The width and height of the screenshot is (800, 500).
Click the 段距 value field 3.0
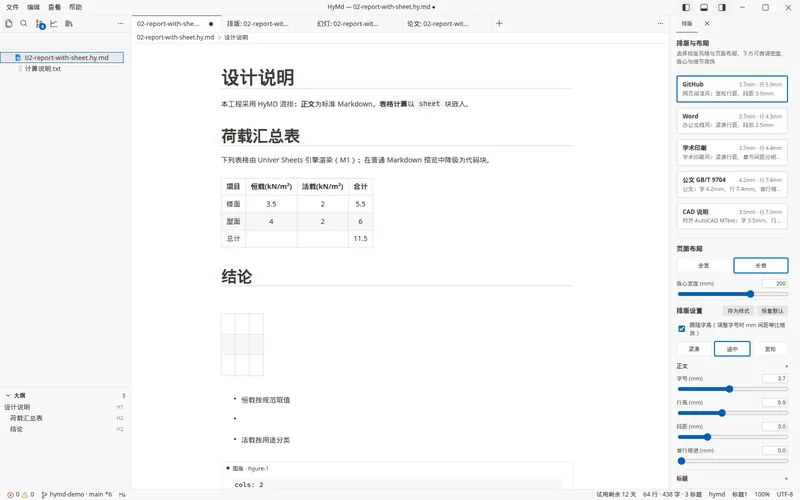point(774,426)
